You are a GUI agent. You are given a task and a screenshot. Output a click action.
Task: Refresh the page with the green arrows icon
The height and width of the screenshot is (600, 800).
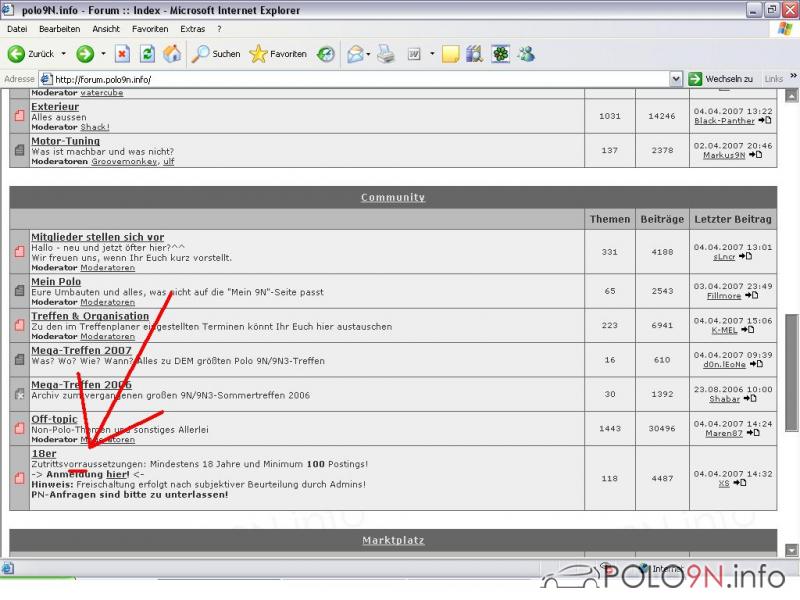point(147,54)
